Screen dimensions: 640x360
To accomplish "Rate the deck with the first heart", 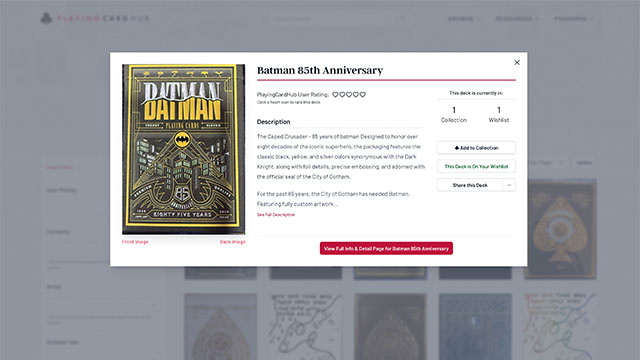I will click(x=335, y=94).
